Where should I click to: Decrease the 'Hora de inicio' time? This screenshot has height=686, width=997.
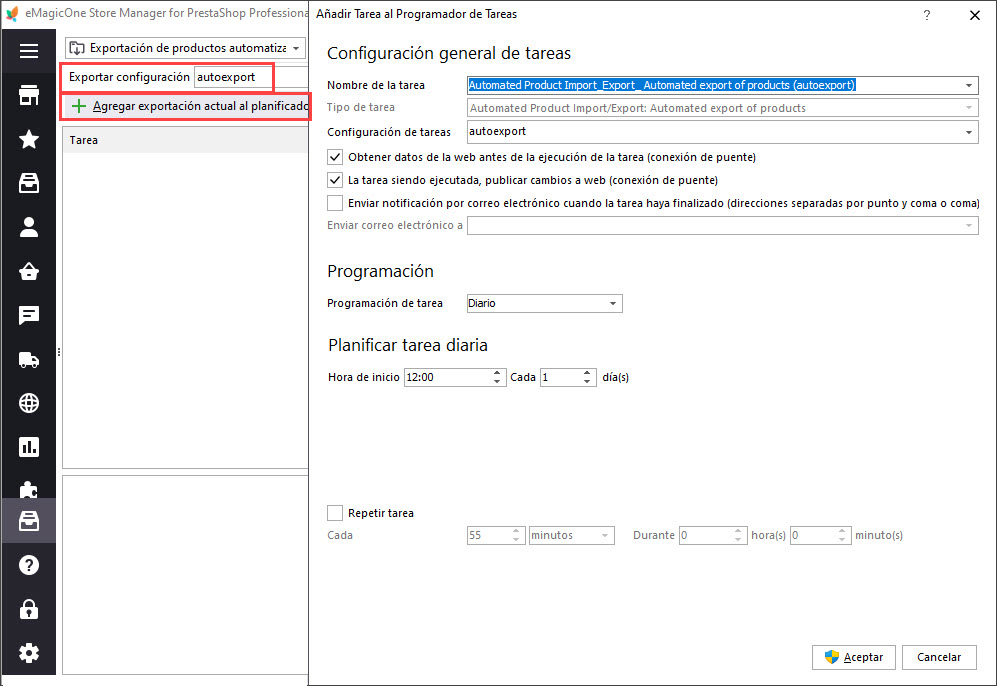[497, 382]
